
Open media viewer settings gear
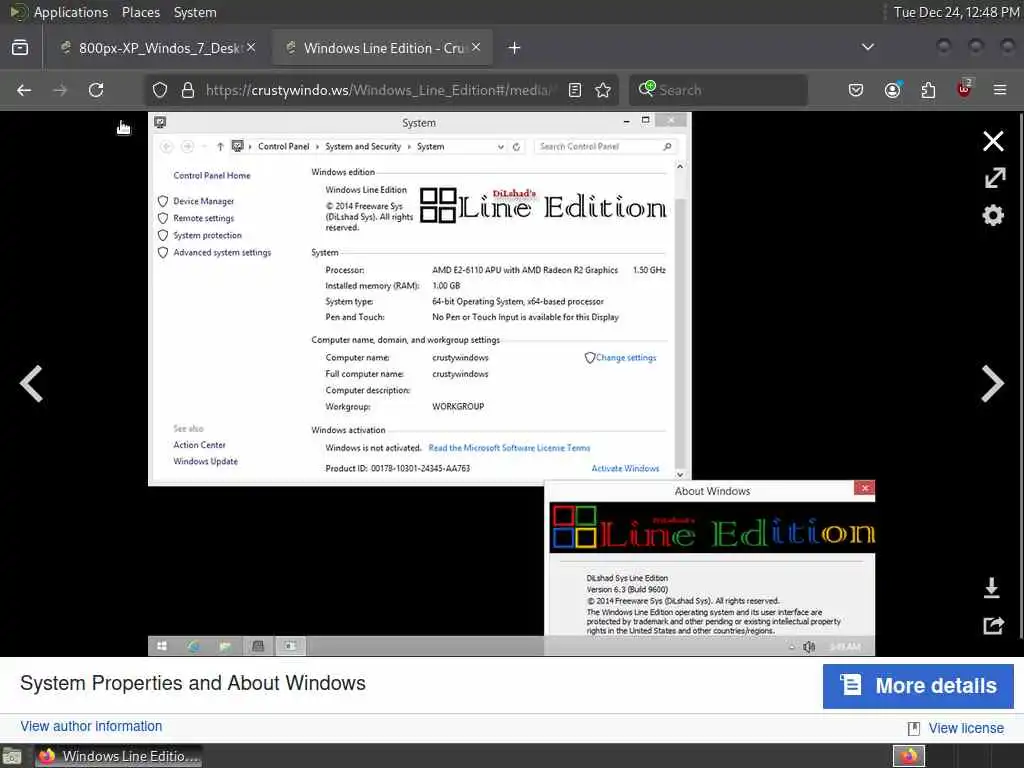[993, 215]
